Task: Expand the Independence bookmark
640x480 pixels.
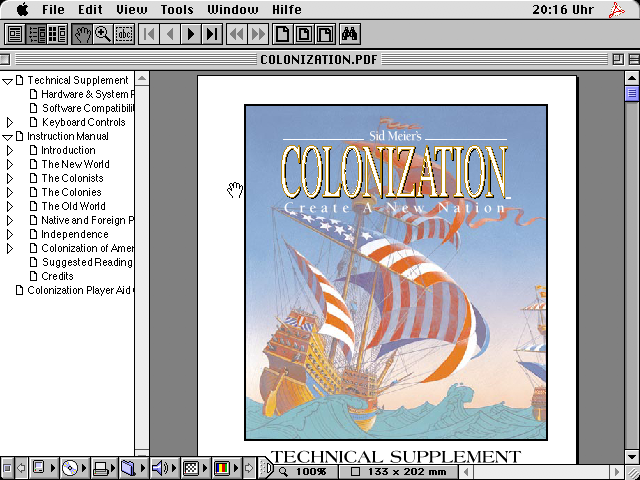Action: pos(9,234)
